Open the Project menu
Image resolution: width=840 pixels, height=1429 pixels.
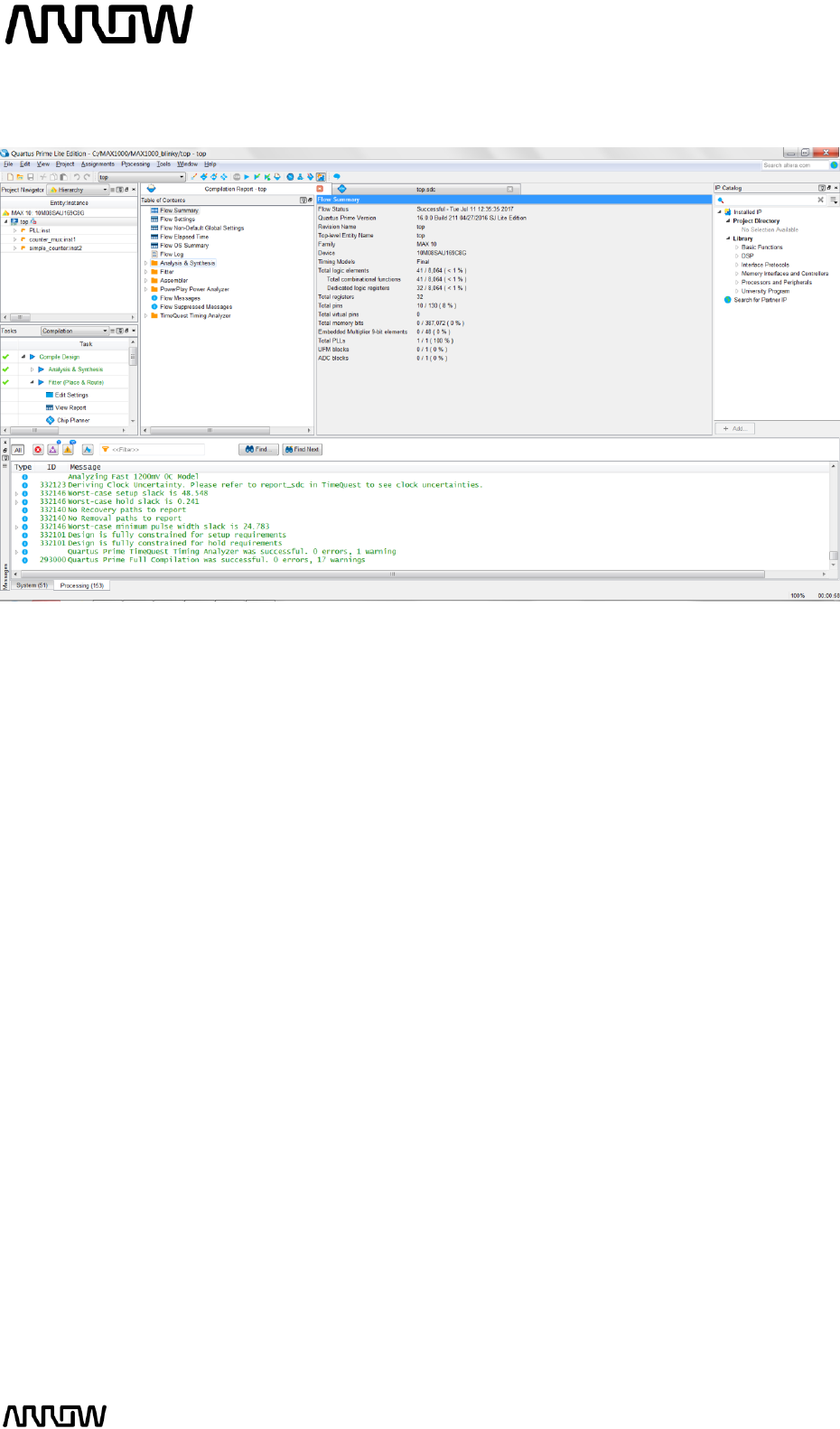coord(65,164)
